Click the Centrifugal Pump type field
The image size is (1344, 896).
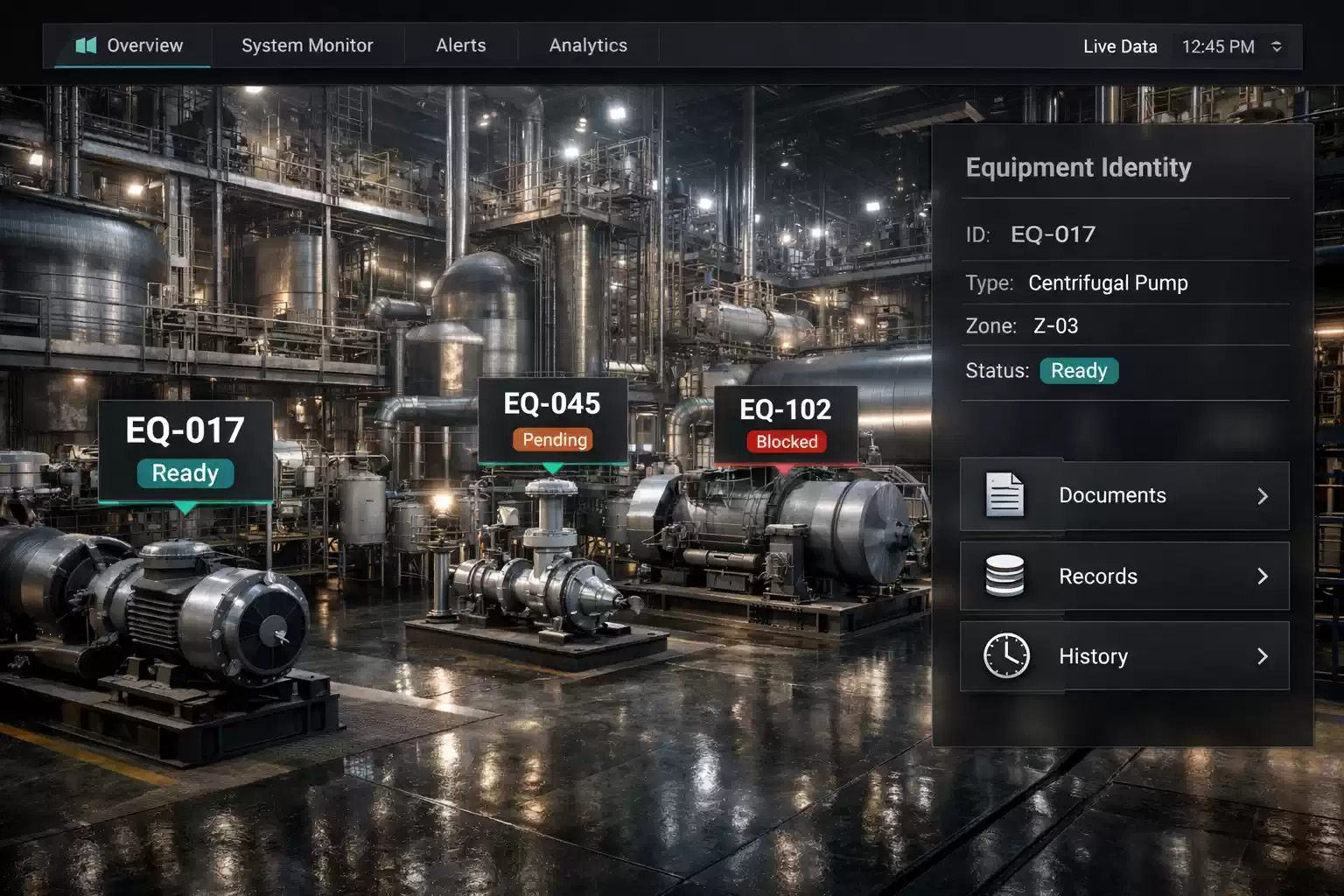pyautogui.click(x=1107, y=283)
